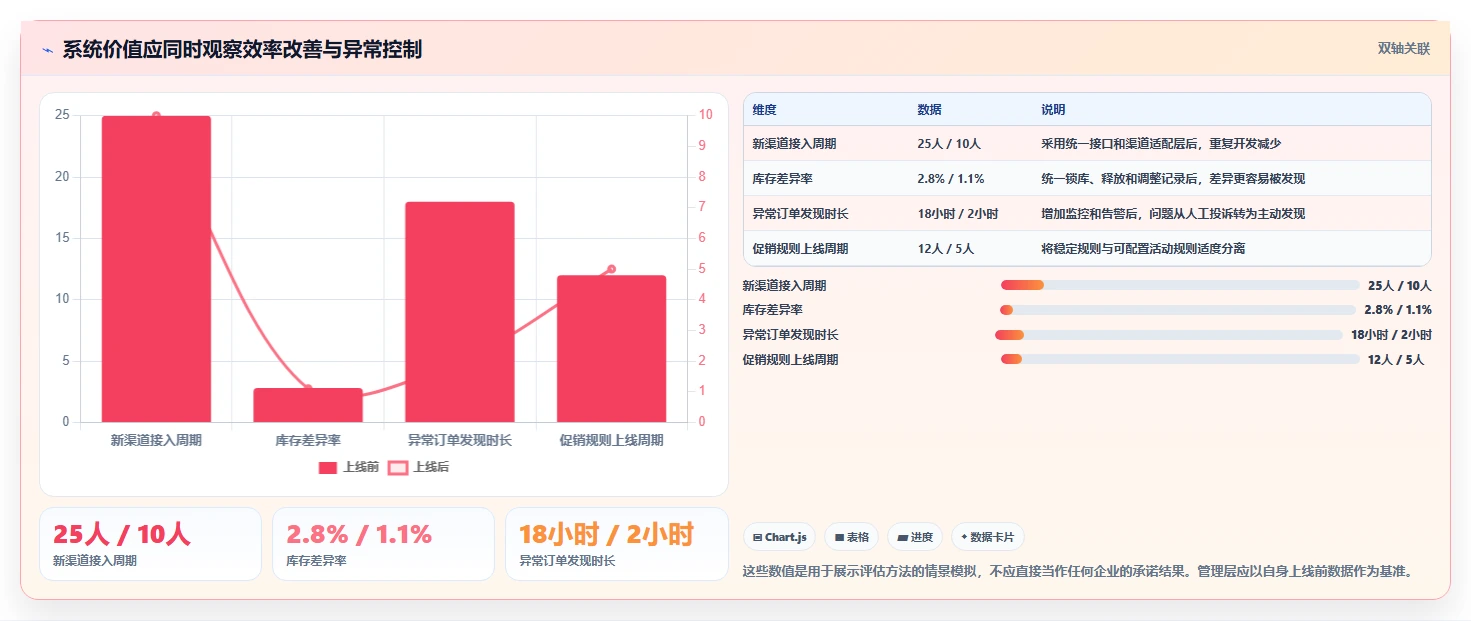Screen dimensions: 1471x621
Task: Click the 异常订单发现时长 x-axis label
Action: pos(460,440)
